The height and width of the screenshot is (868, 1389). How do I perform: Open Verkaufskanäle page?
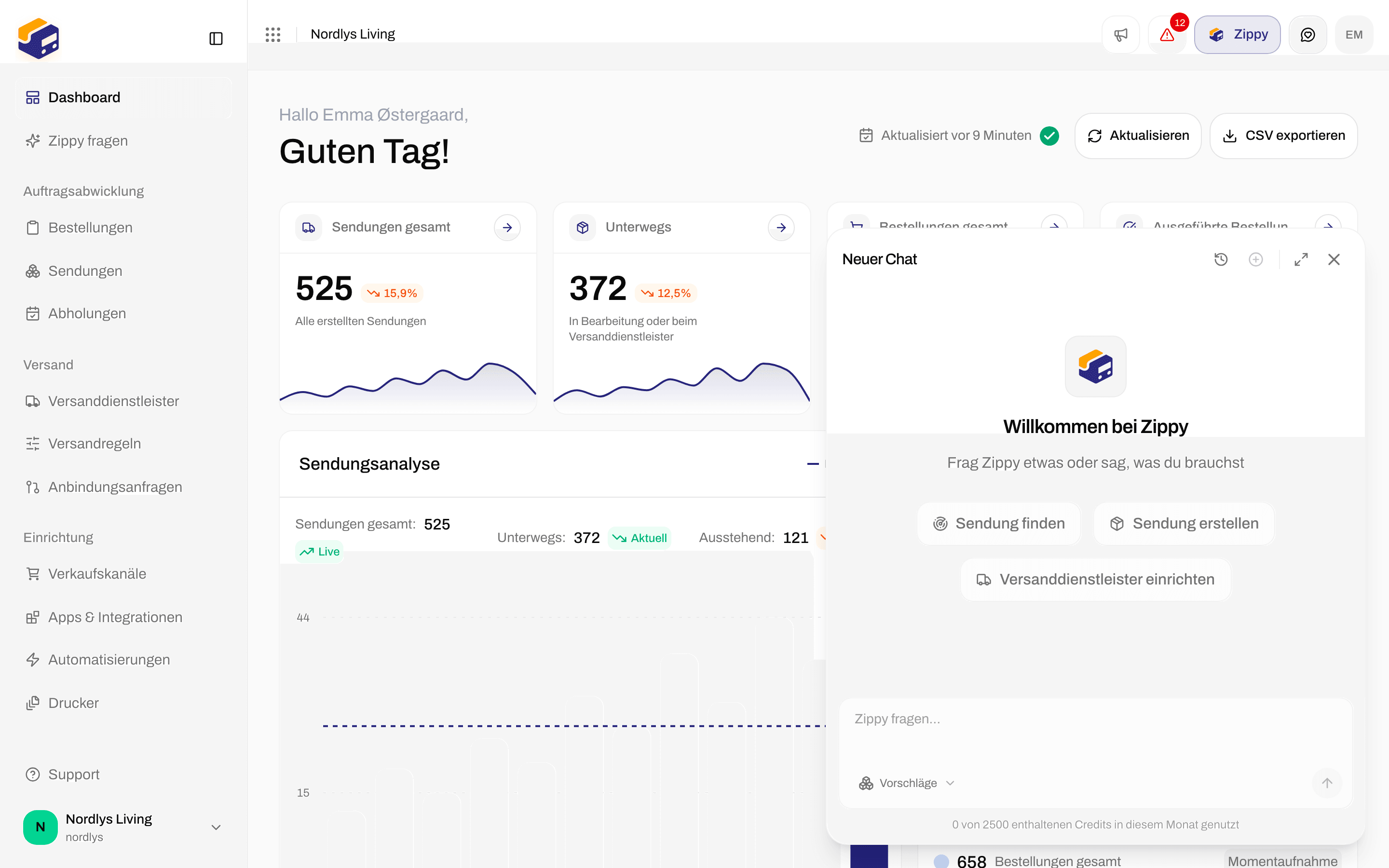[123, 574]
